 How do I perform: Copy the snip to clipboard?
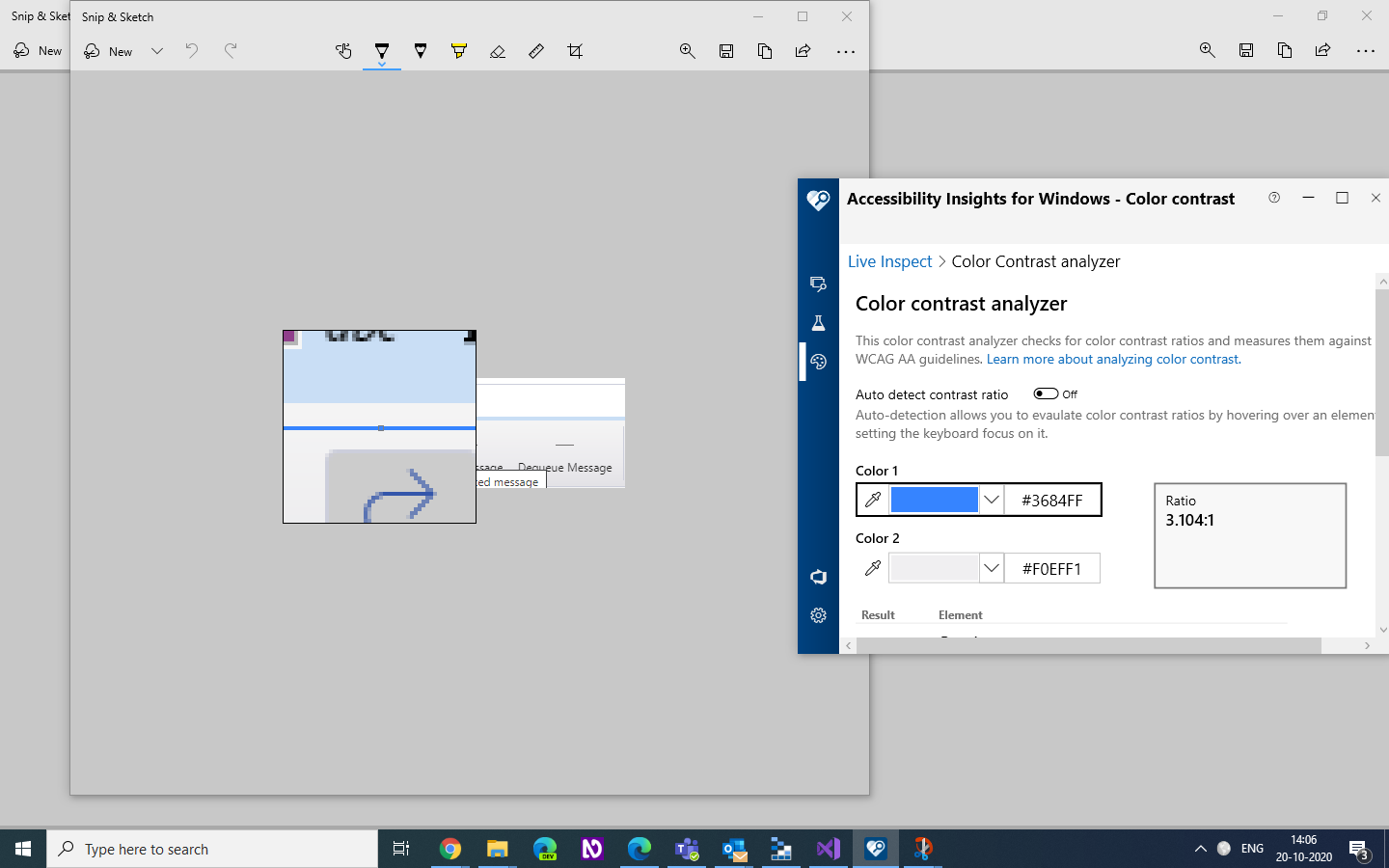(x=765, y=51)
